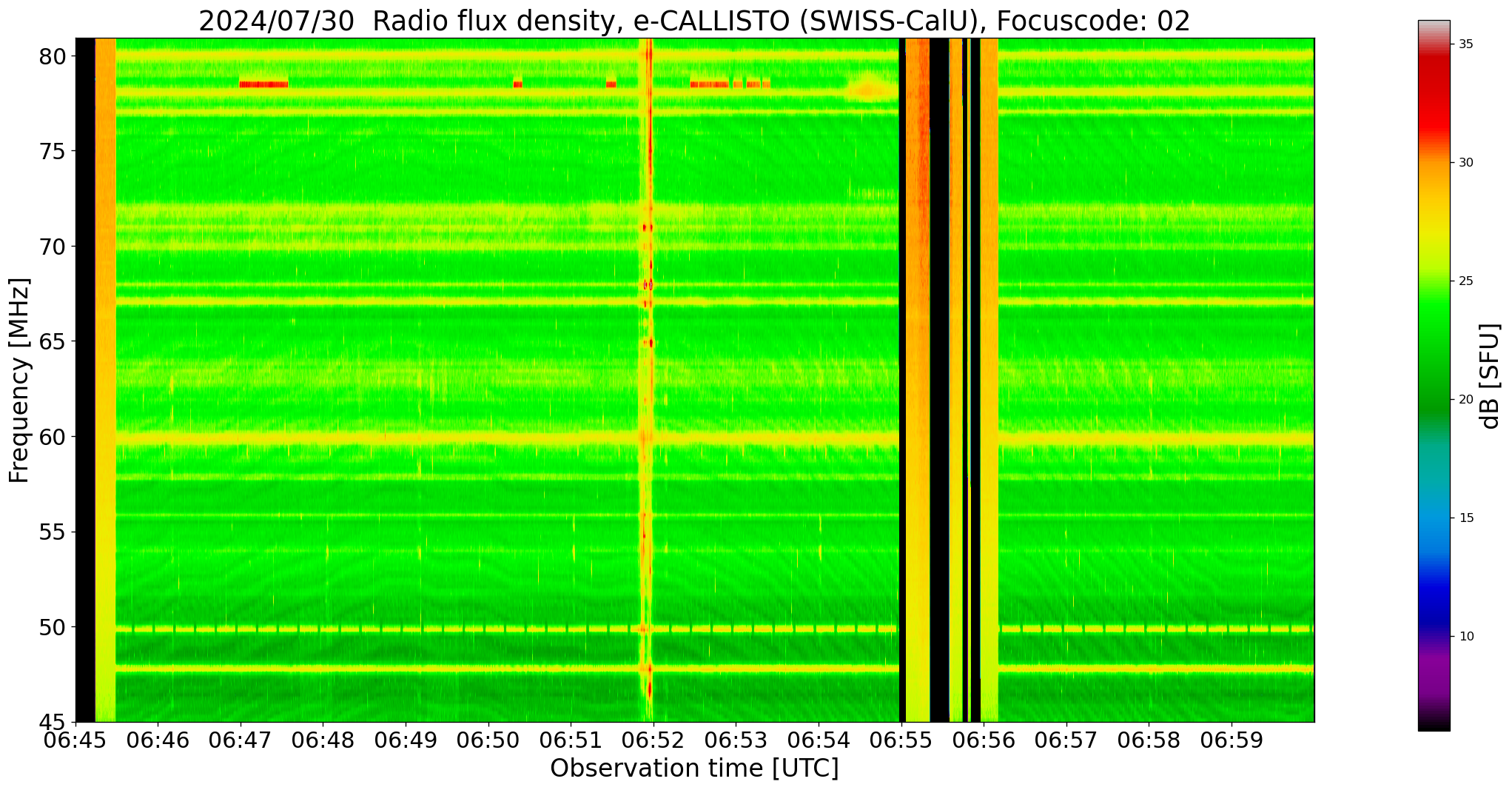Select the 06:50 time tick label
Screen dimensions: 1512x790
coord(488,740)
